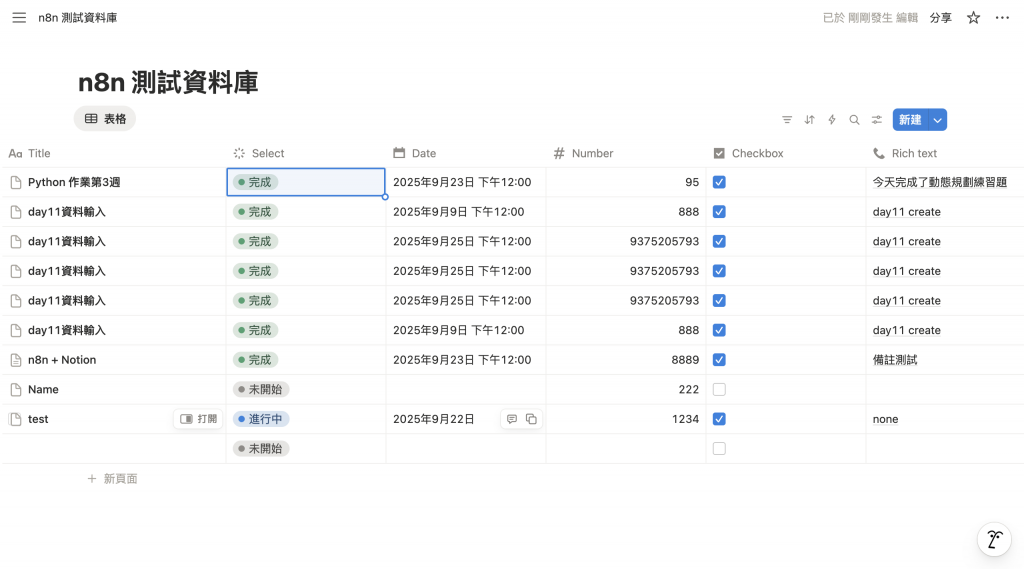Toggle checkbox in the row numbered 95

(719, 182)
